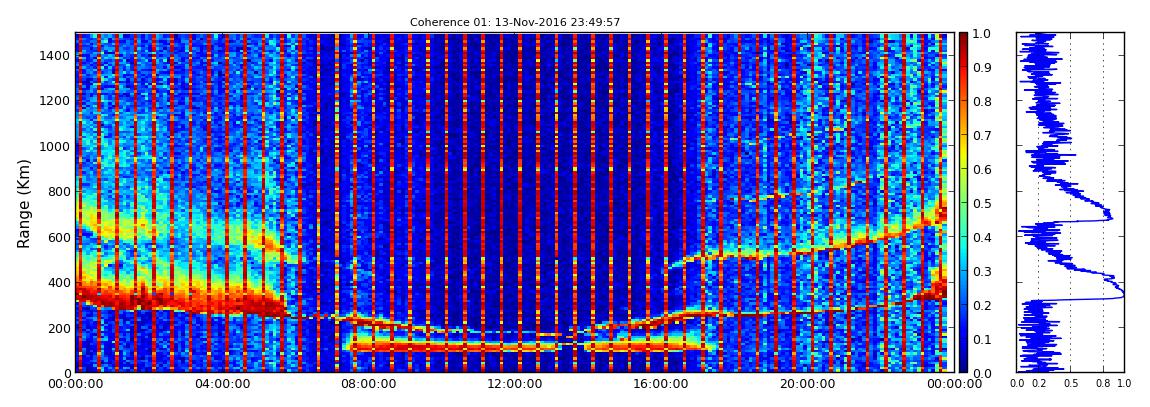This screenshot has width=1150, height=407.
Task: Click the 1200 range axis tick label
Action: (54, 101)
